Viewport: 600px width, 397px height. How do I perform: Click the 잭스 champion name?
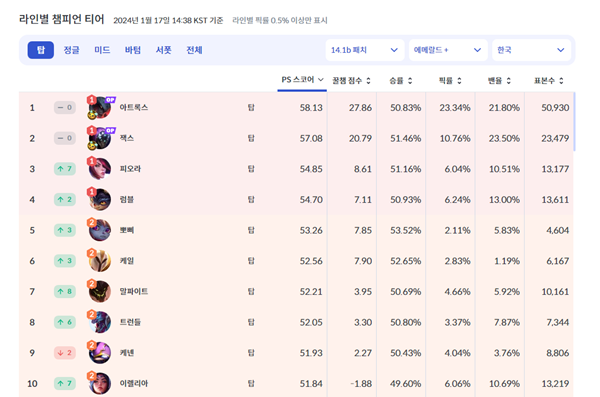coord(127,138)
